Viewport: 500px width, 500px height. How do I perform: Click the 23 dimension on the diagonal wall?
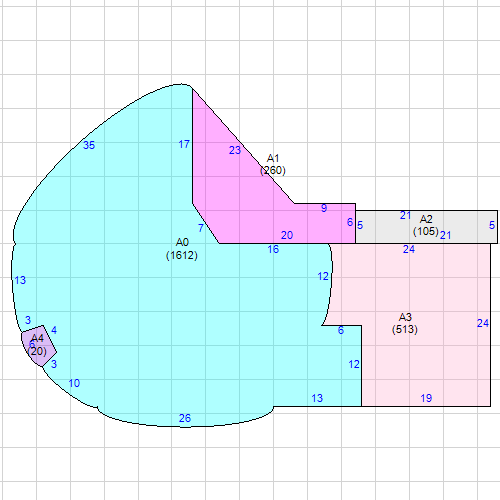[x=235, y=150]
